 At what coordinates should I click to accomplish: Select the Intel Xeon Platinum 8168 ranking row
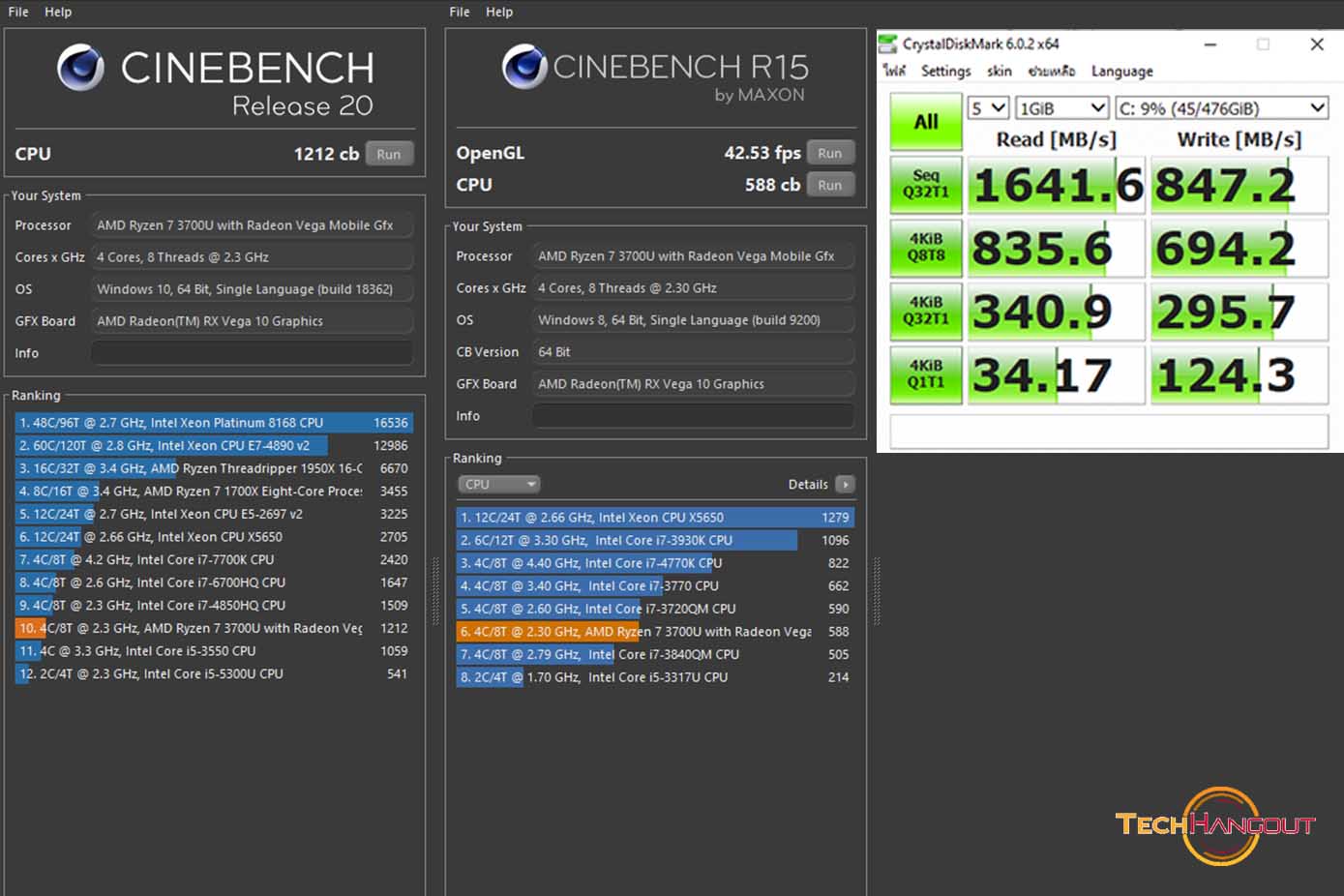(x=214, y=423)
